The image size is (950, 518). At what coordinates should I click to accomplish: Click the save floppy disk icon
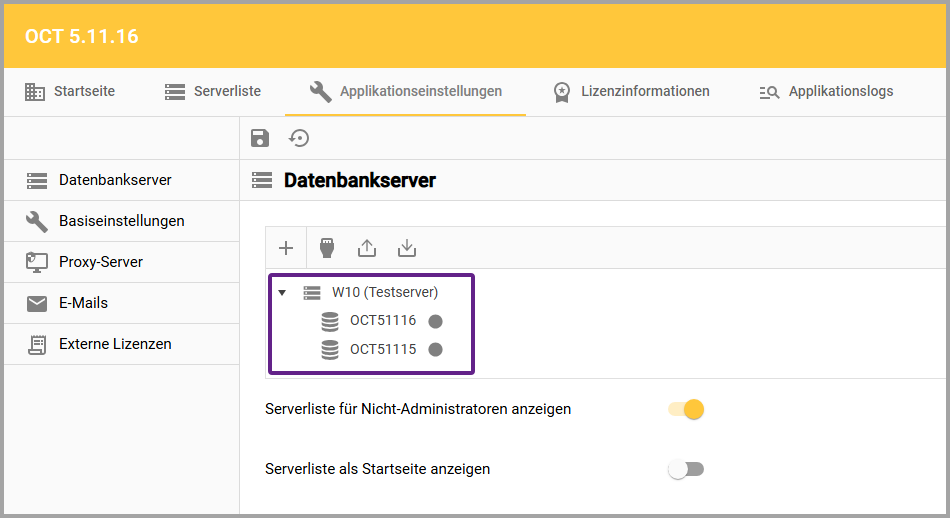(x=260, y=139)
